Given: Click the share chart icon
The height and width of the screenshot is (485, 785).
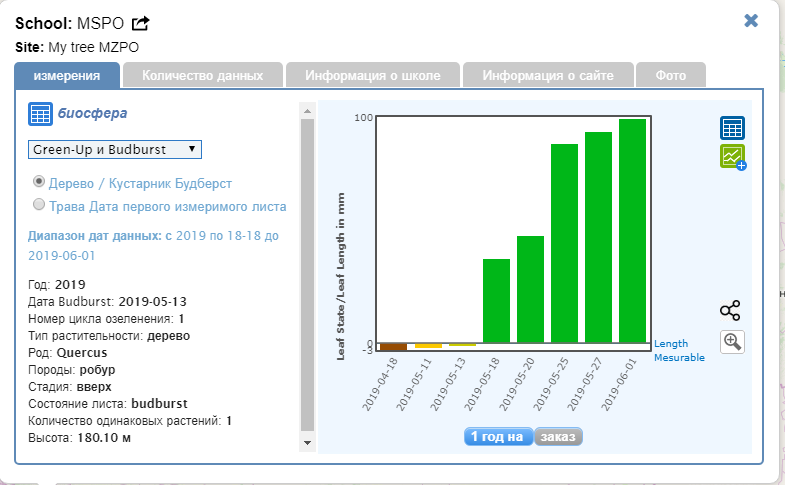Looking at the screenshot, I should (x=730, y=310).
